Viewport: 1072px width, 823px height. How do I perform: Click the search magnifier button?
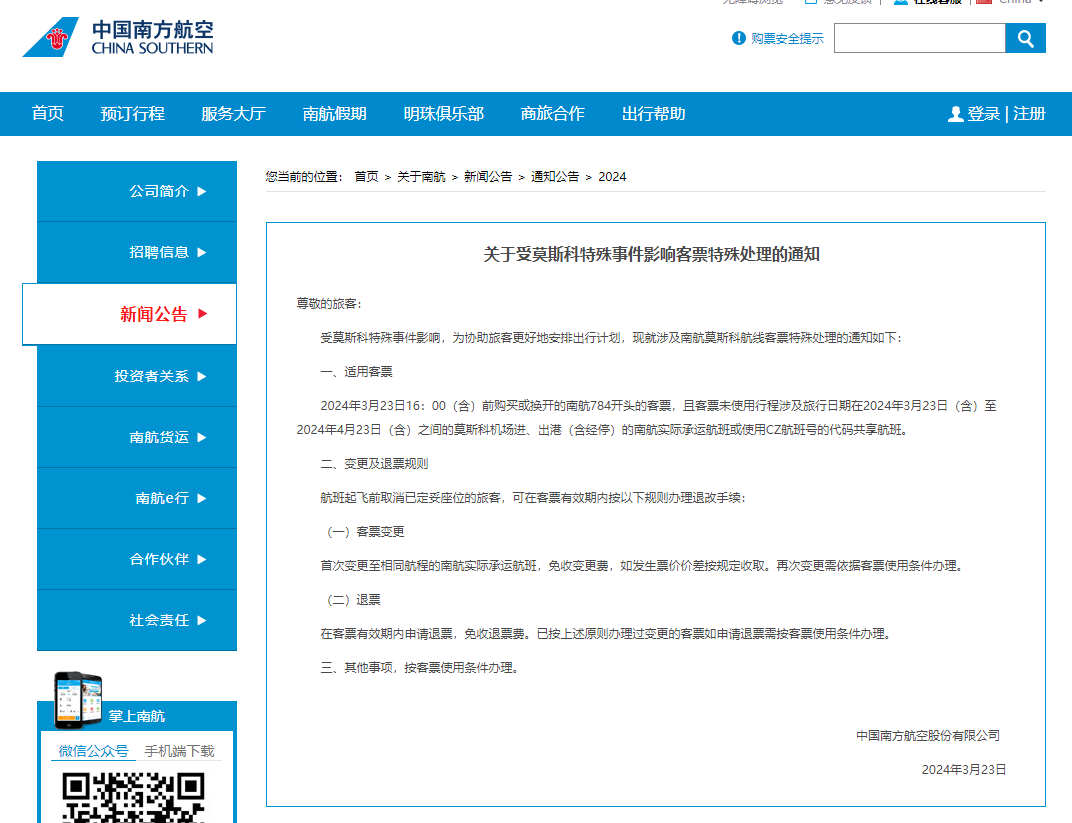[1025, 39]
